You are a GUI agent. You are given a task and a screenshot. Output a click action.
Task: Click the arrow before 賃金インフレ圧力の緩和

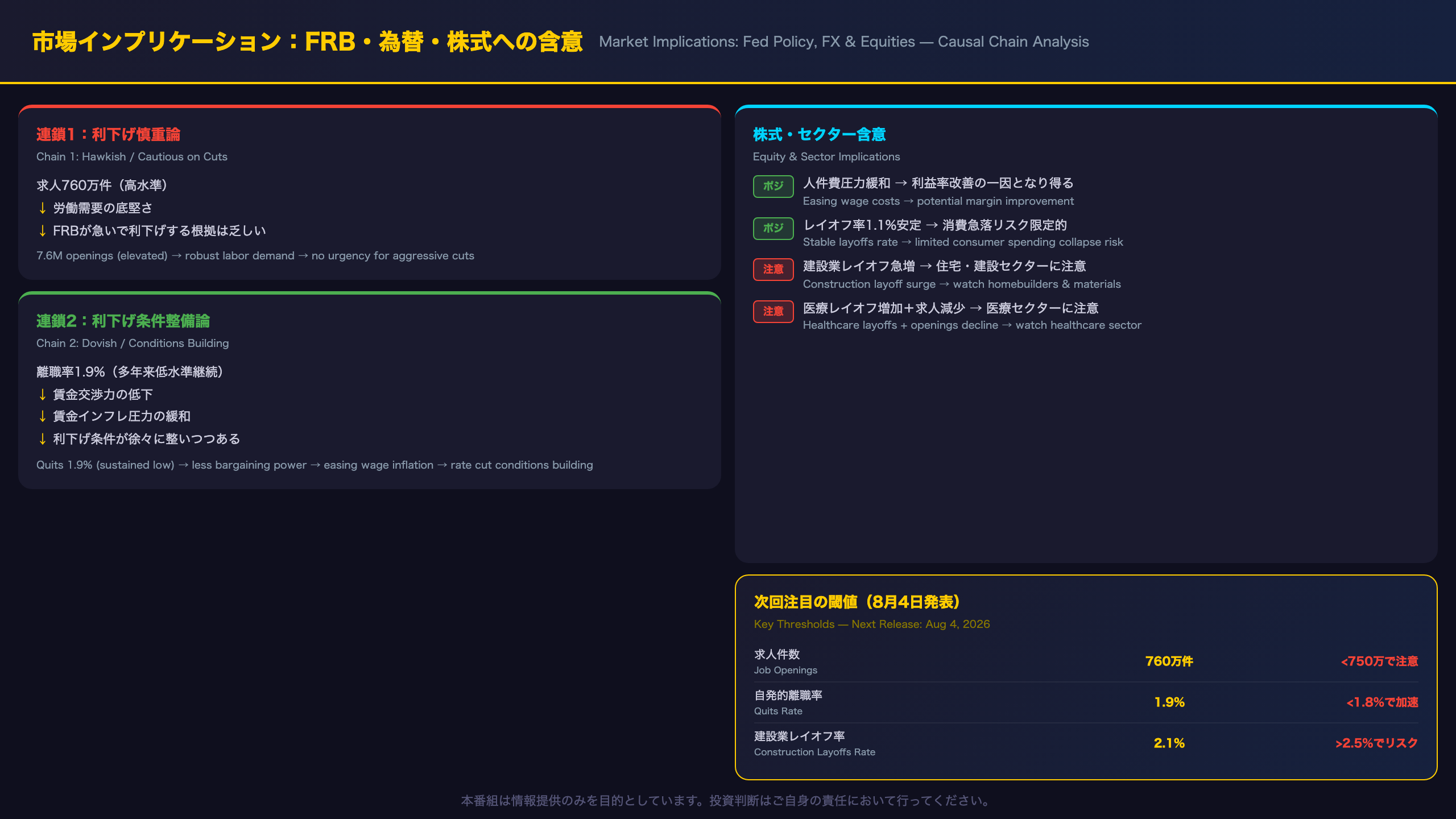point(42,416)
